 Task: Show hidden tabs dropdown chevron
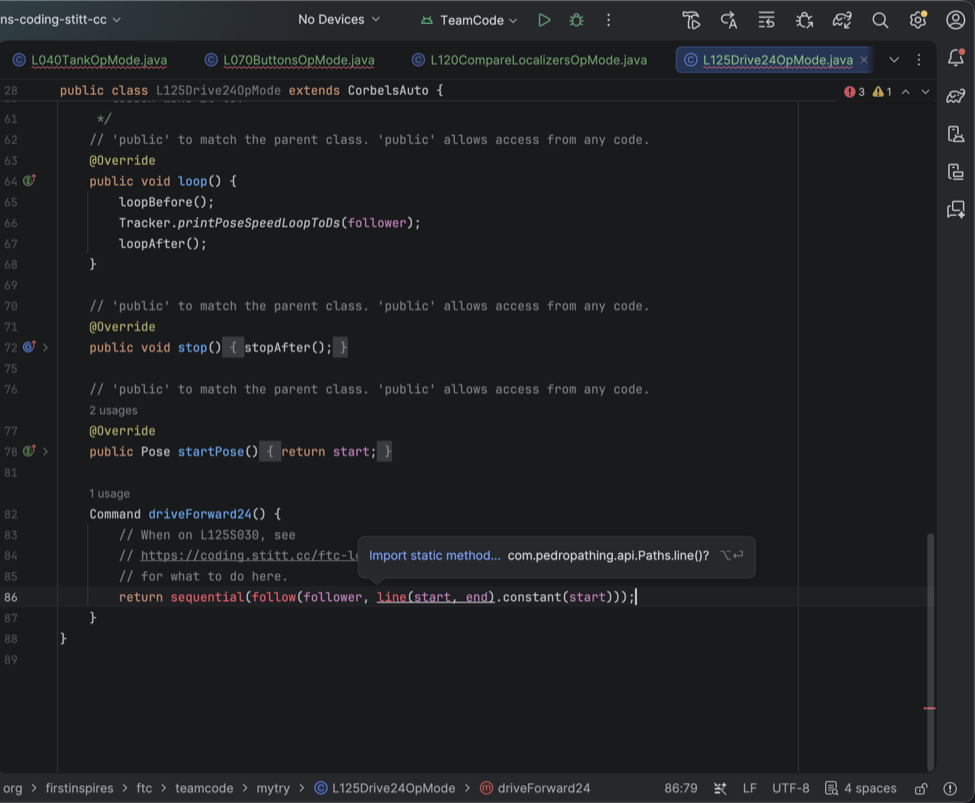894,60
